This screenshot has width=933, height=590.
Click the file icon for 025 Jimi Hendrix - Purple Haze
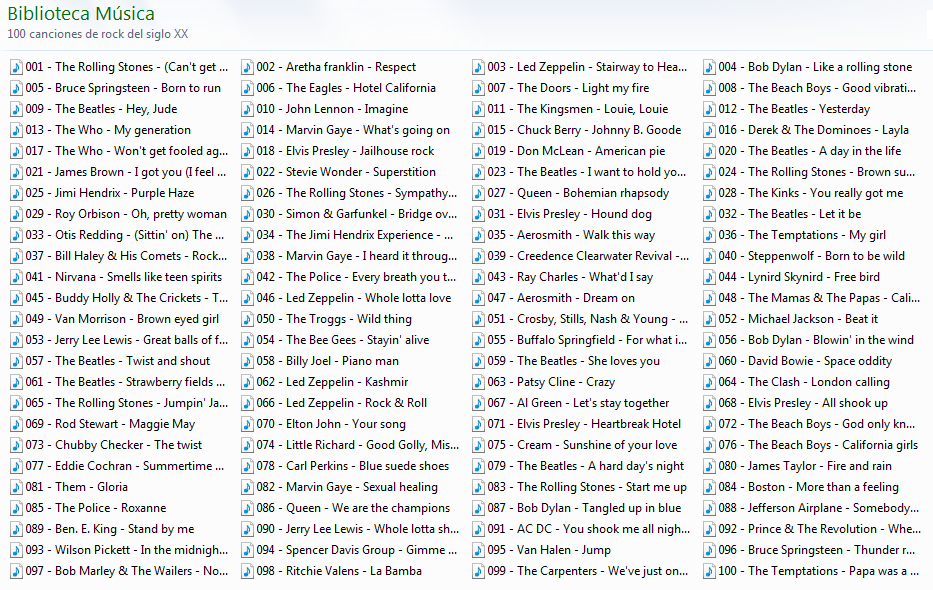(x=17, y=193)
